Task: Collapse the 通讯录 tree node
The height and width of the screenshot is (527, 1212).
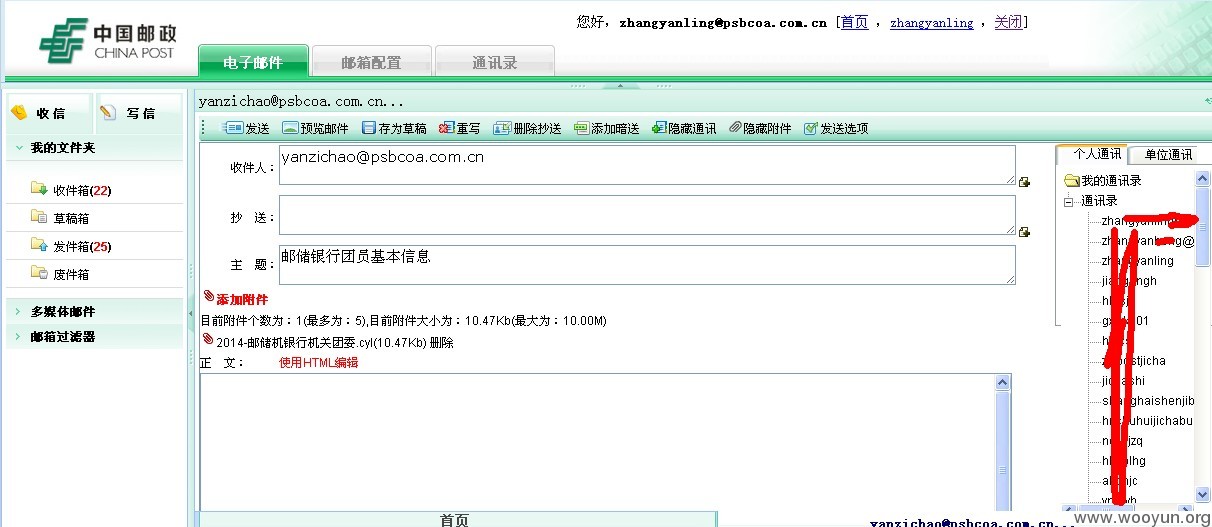Action: [x=1068, y=201]
